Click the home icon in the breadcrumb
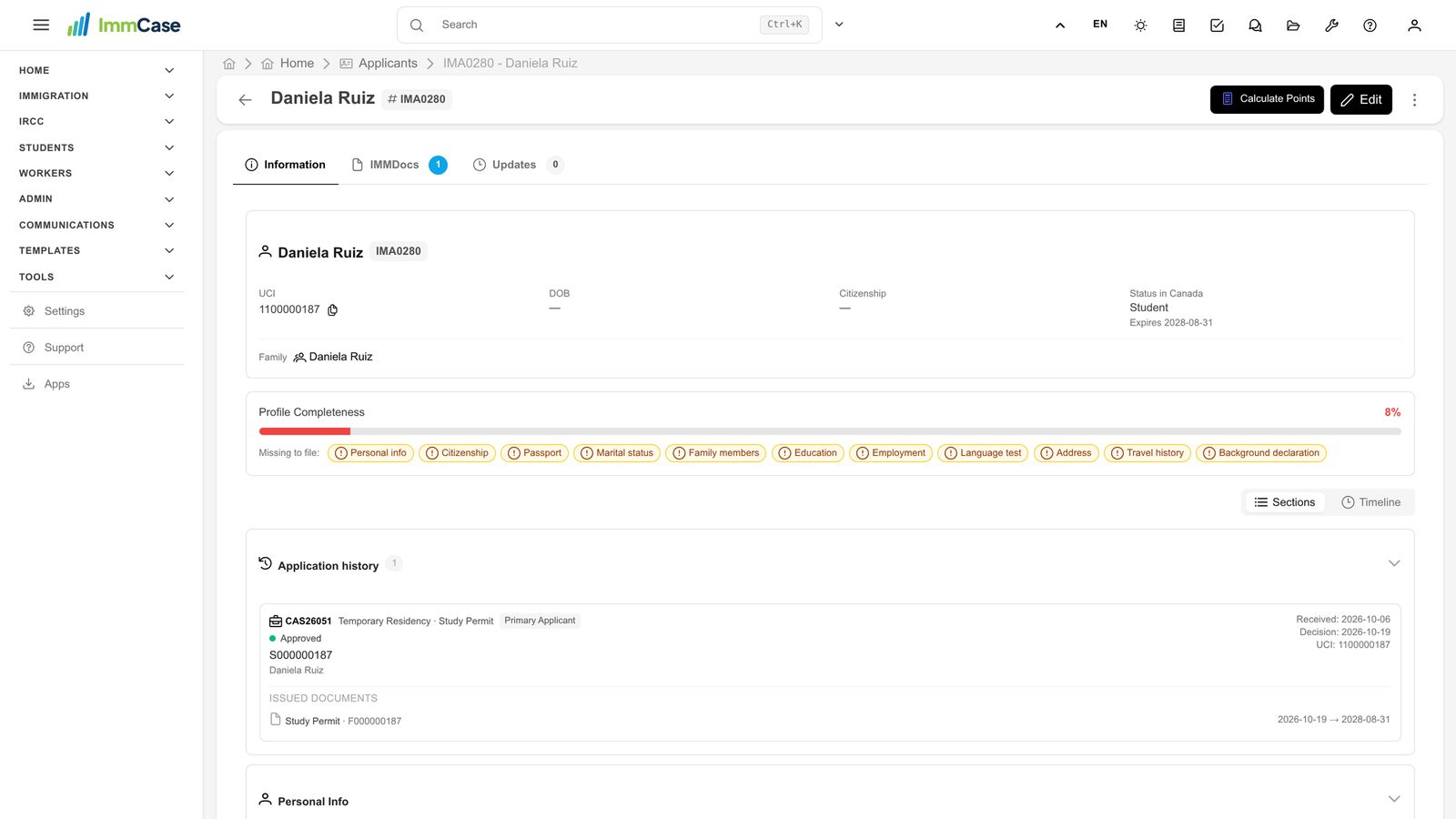 pos(229,64)
